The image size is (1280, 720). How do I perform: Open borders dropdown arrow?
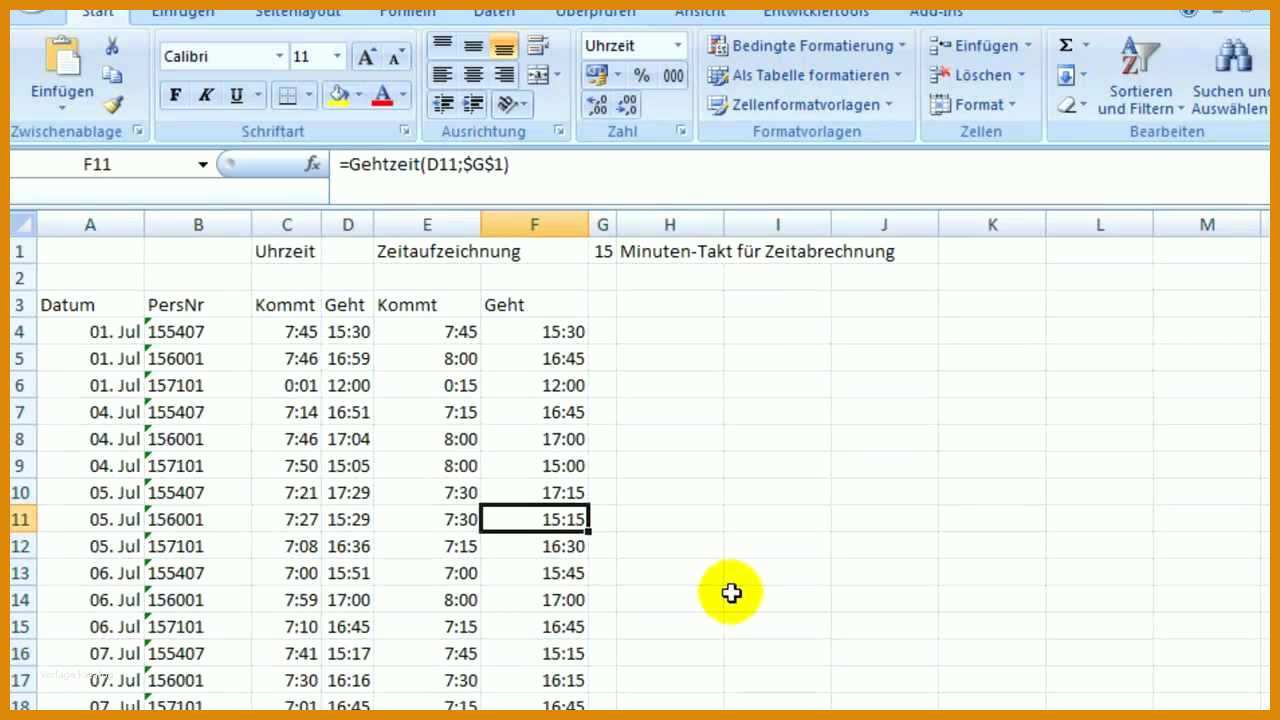[310, 96]
